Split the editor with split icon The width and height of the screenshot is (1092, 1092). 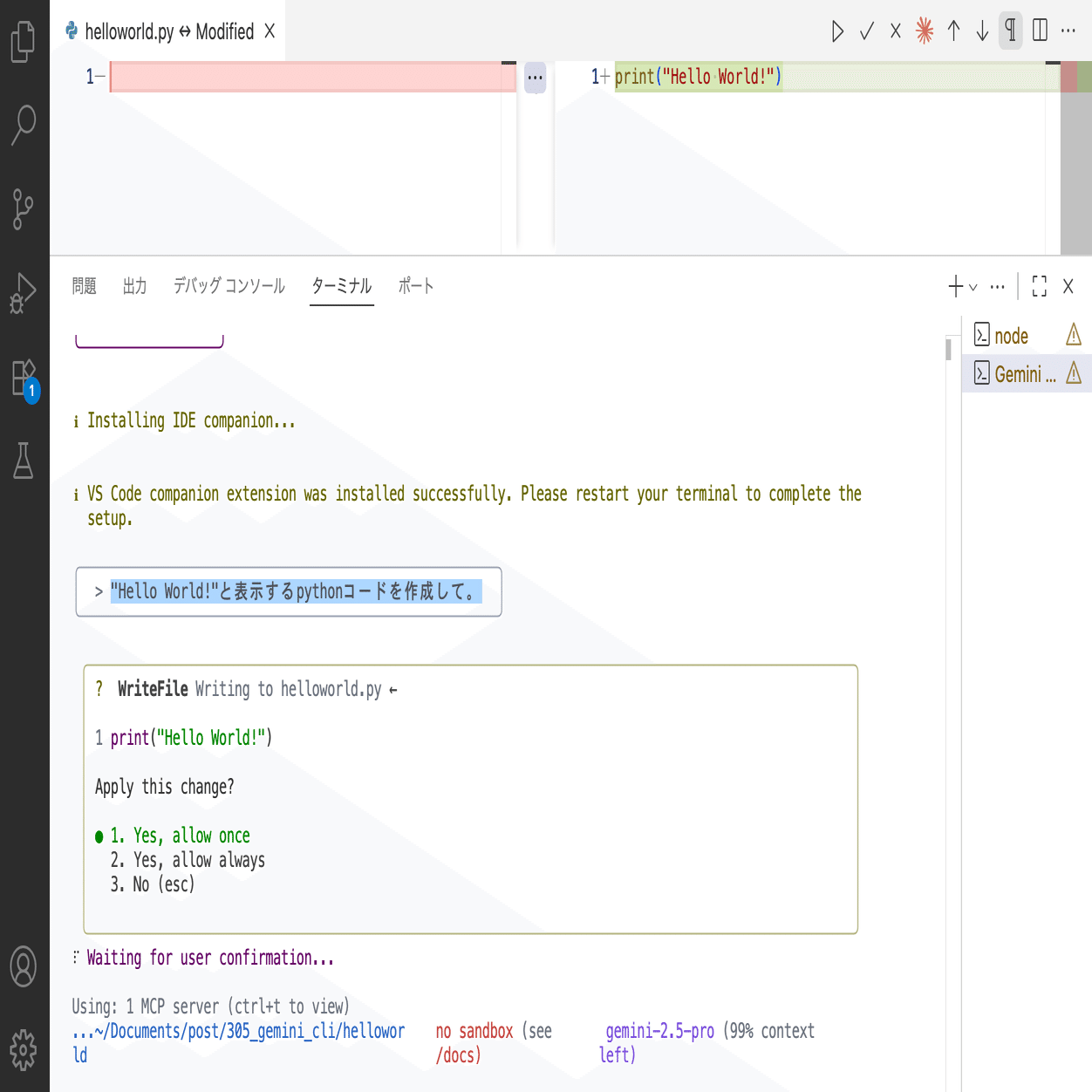(x=1040, y=31)
